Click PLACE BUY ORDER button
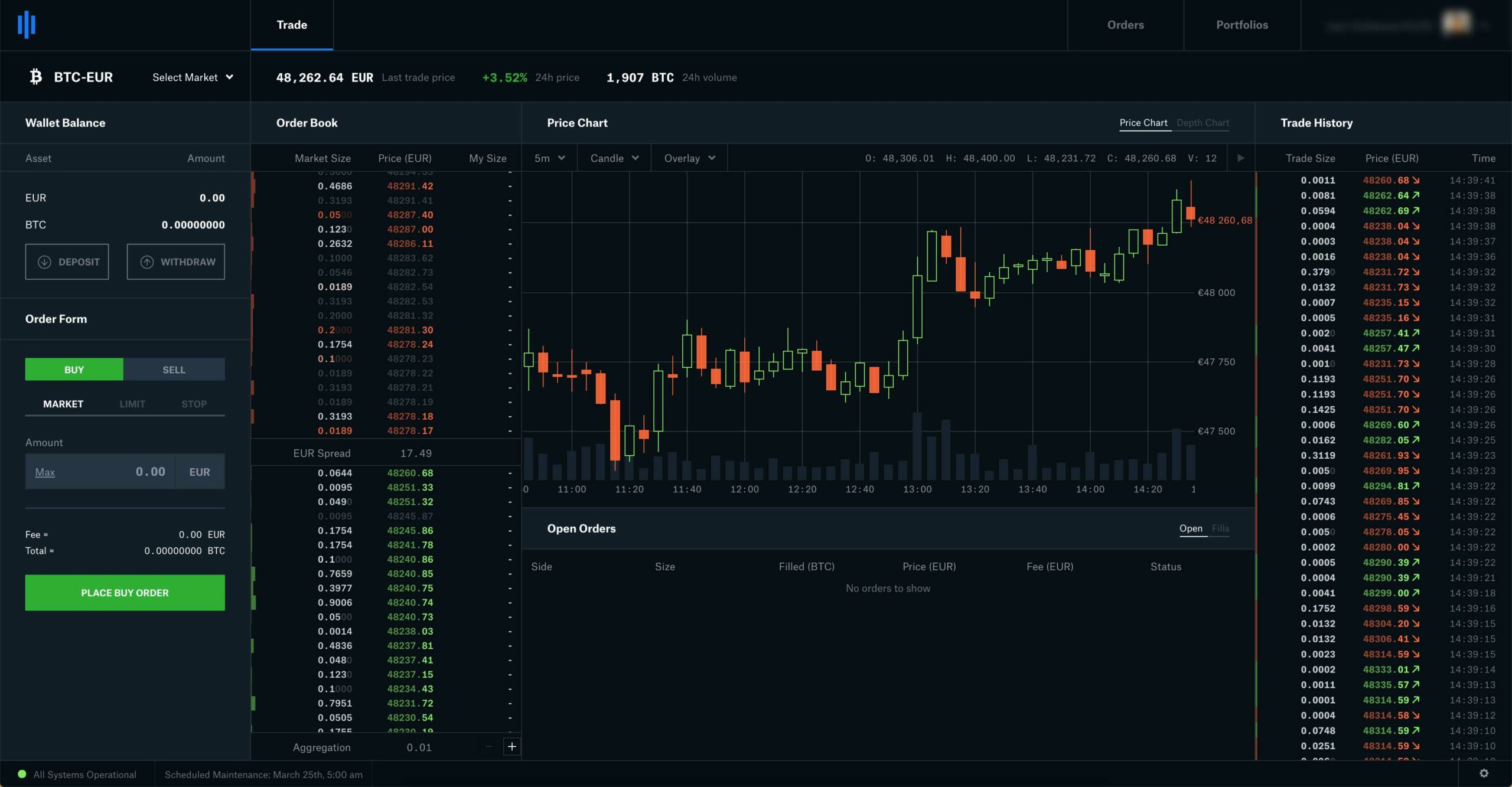Image resolution: width=1512 pixels, height=787 pixels. tap(125, 592)
